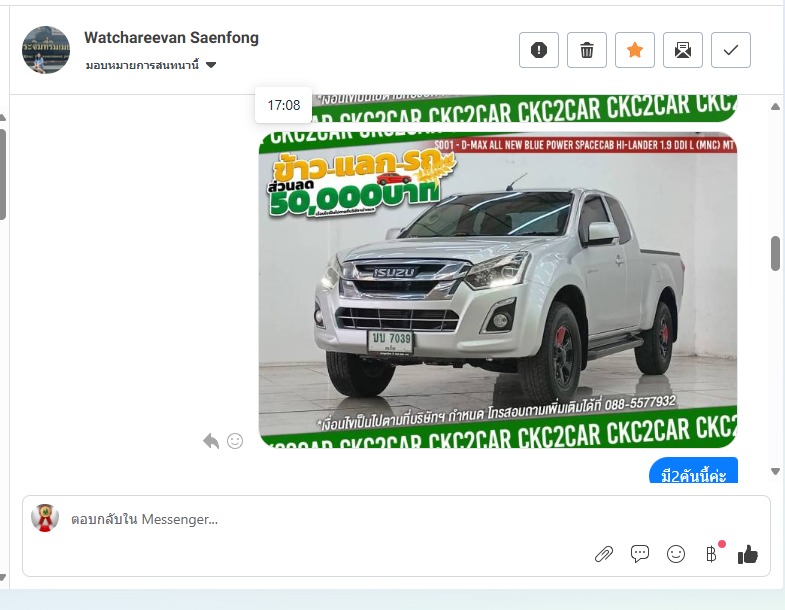The height and width of the screenshot is (610, 785).
Task: Open emoji picker in reply box
Action: pos(676,554)
